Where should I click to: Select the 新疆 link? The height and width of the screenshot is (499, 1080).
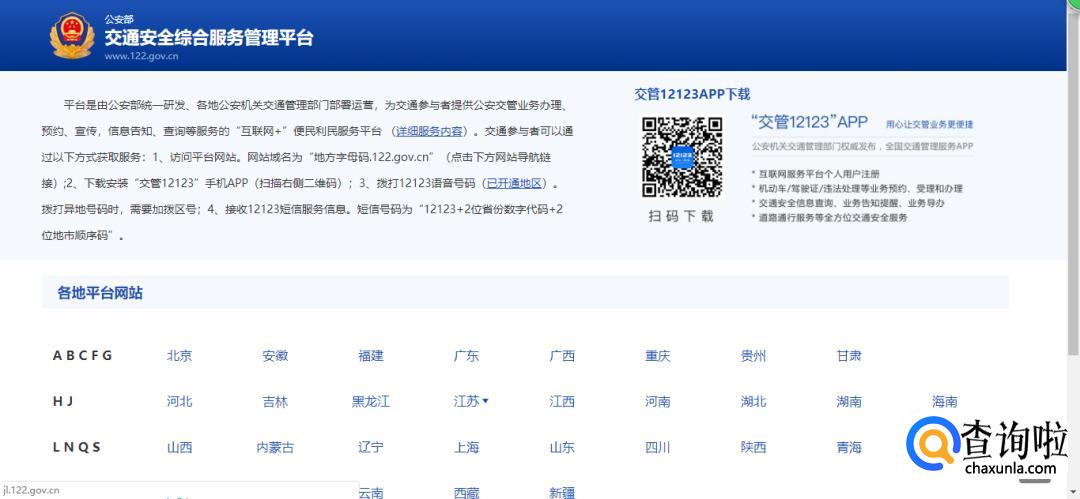(x=562, y=492)
